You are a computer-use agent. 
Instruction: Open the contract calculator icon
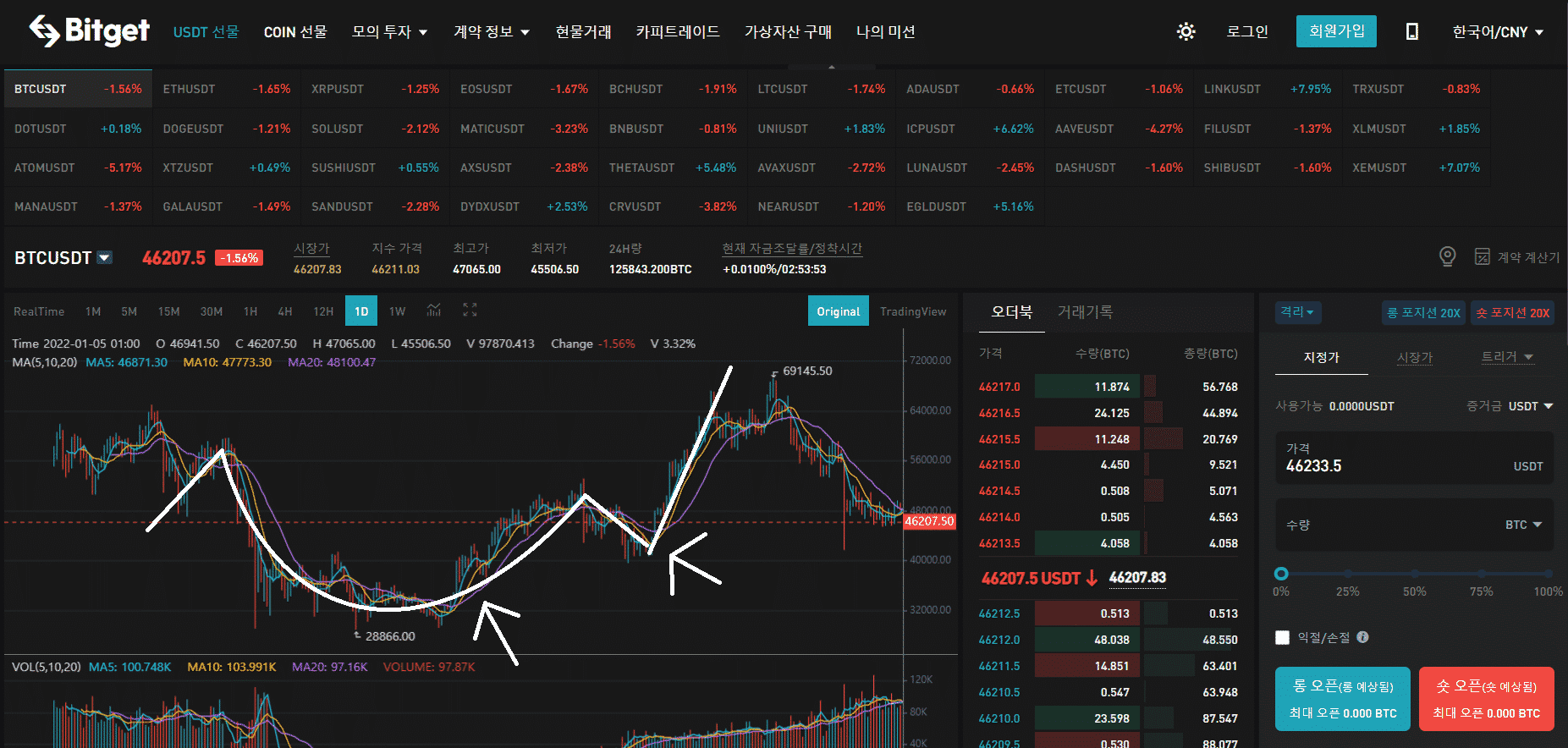click(x=1482, y=256)
